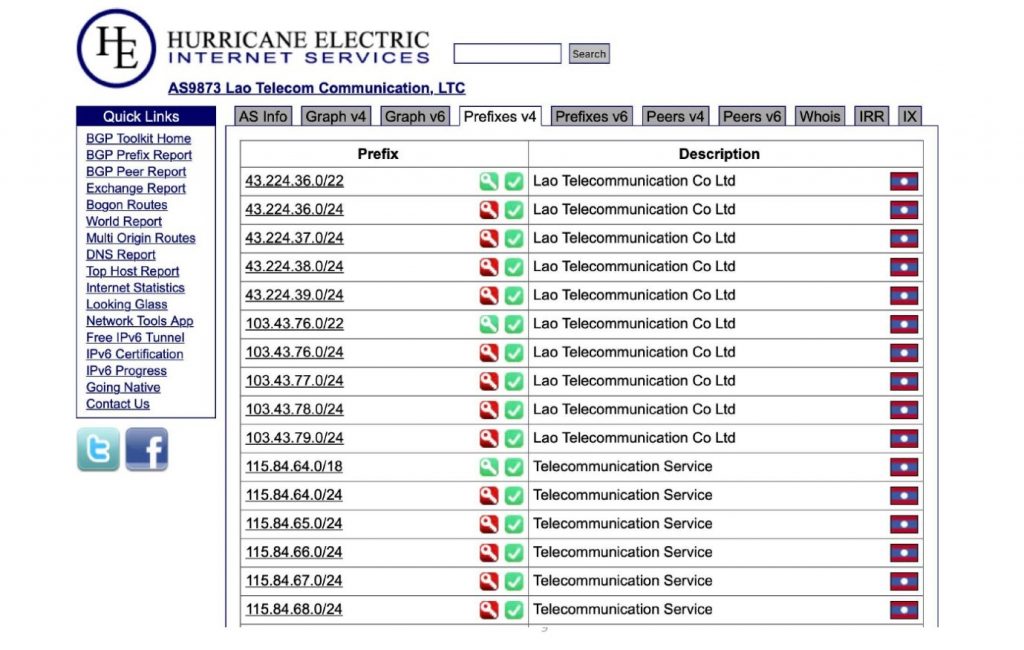Click green magnifier icon for 43.224.36.0/22
Viewport: 1024px width, 650px height.
pos(488,181)
